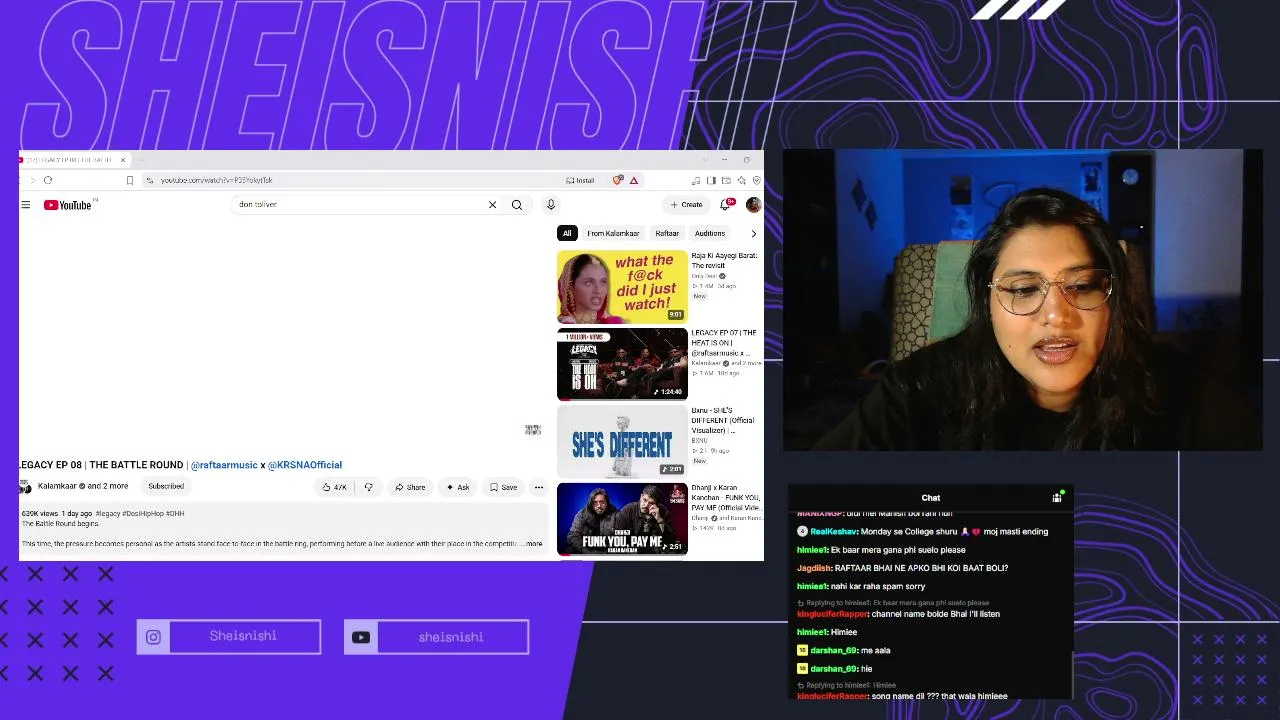Open YouTube notifications bell

point(727,205)
